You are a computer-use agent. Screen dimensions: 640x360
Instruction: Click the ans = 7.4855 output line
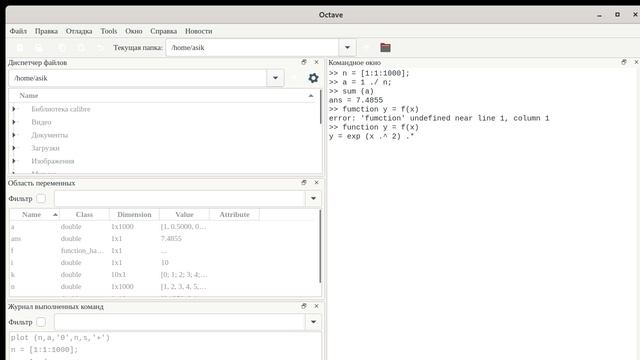356,100
